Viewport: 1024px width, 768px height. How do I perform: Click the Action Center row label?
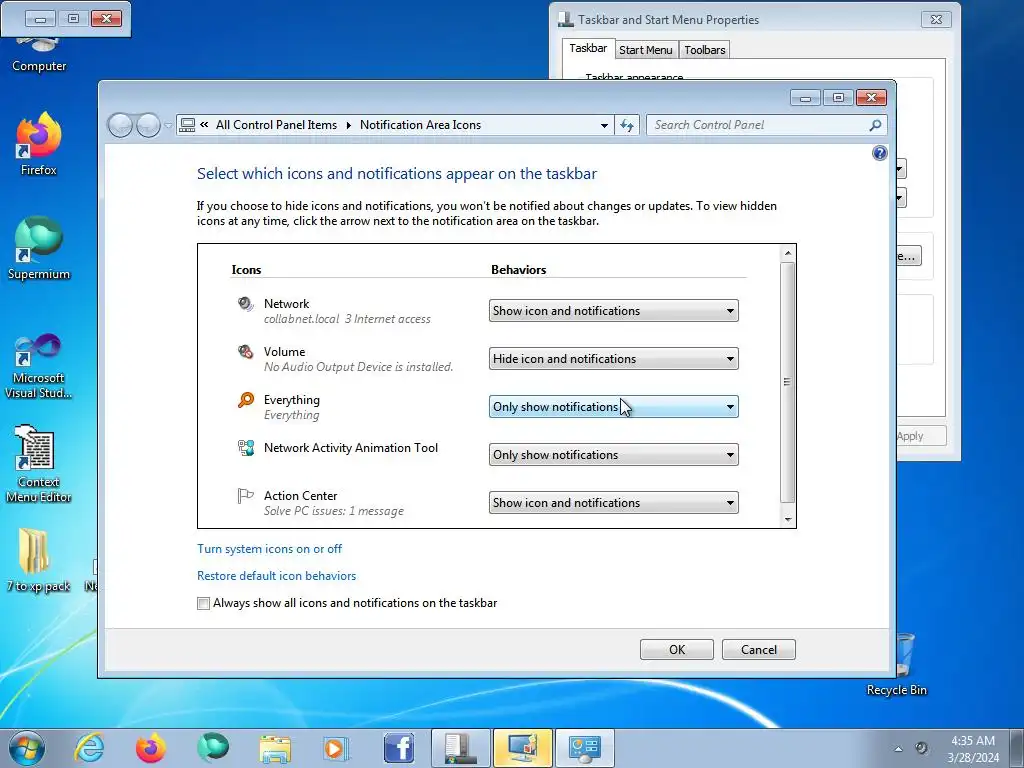[x=300, y=496]
